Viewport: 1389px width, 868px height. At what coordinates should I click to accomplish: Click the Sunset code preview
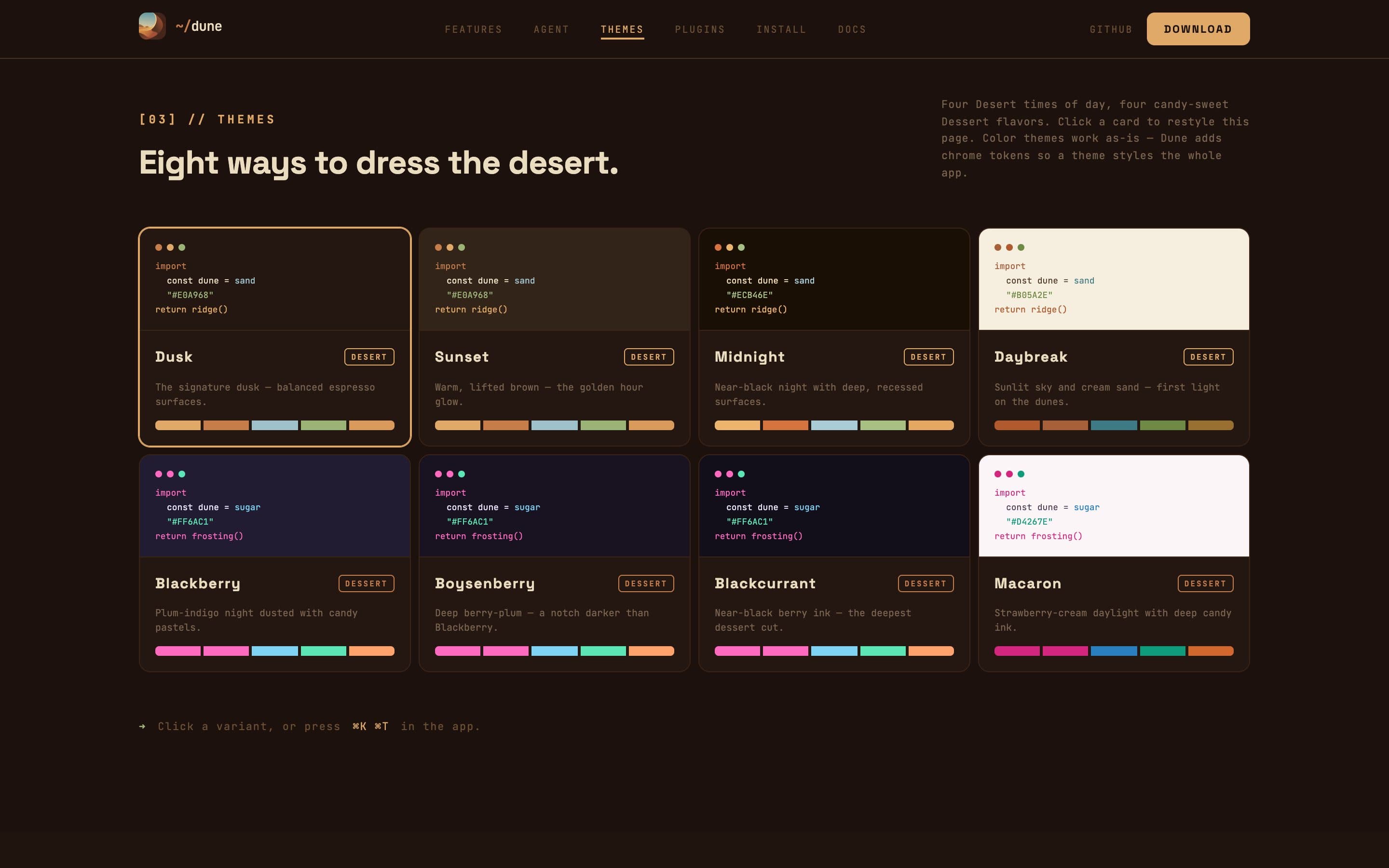tap(555, 280)
